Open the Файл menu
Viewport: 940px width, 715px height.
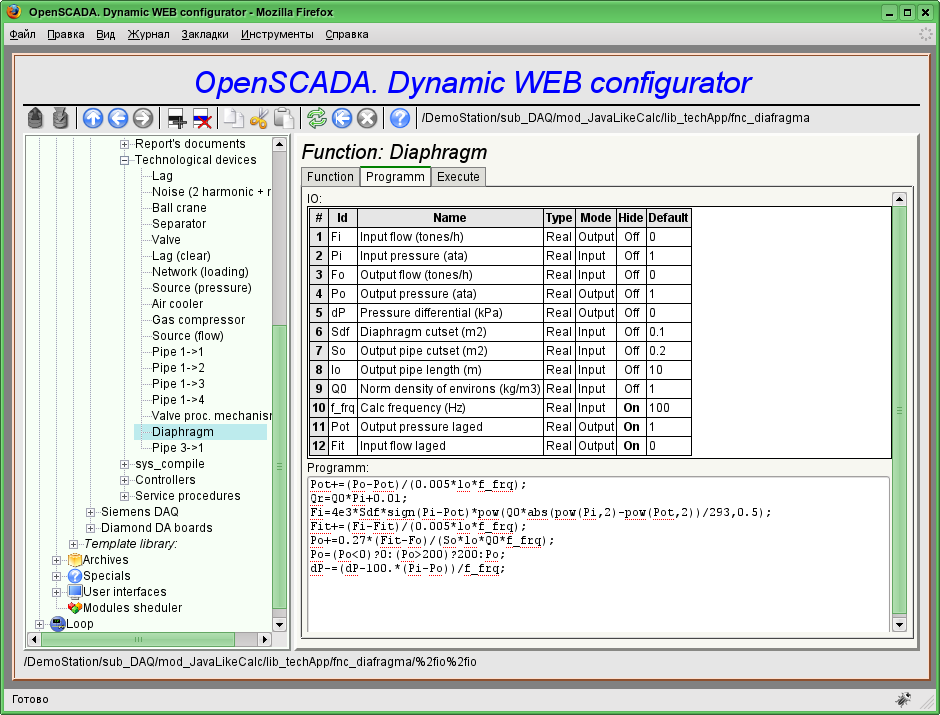point(22,34)
